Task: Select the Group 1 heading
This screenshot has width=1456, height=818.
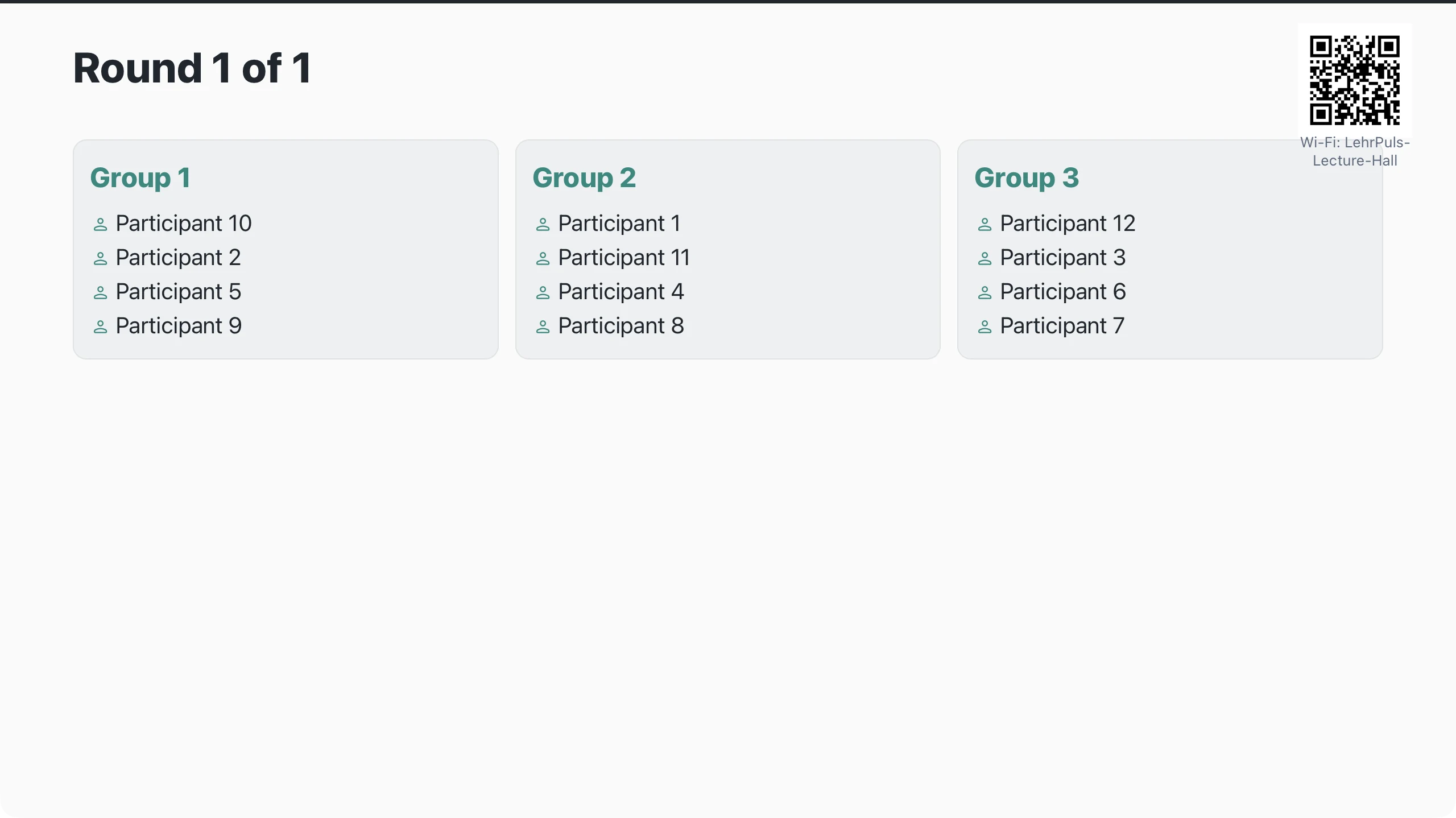Action: 140,177
